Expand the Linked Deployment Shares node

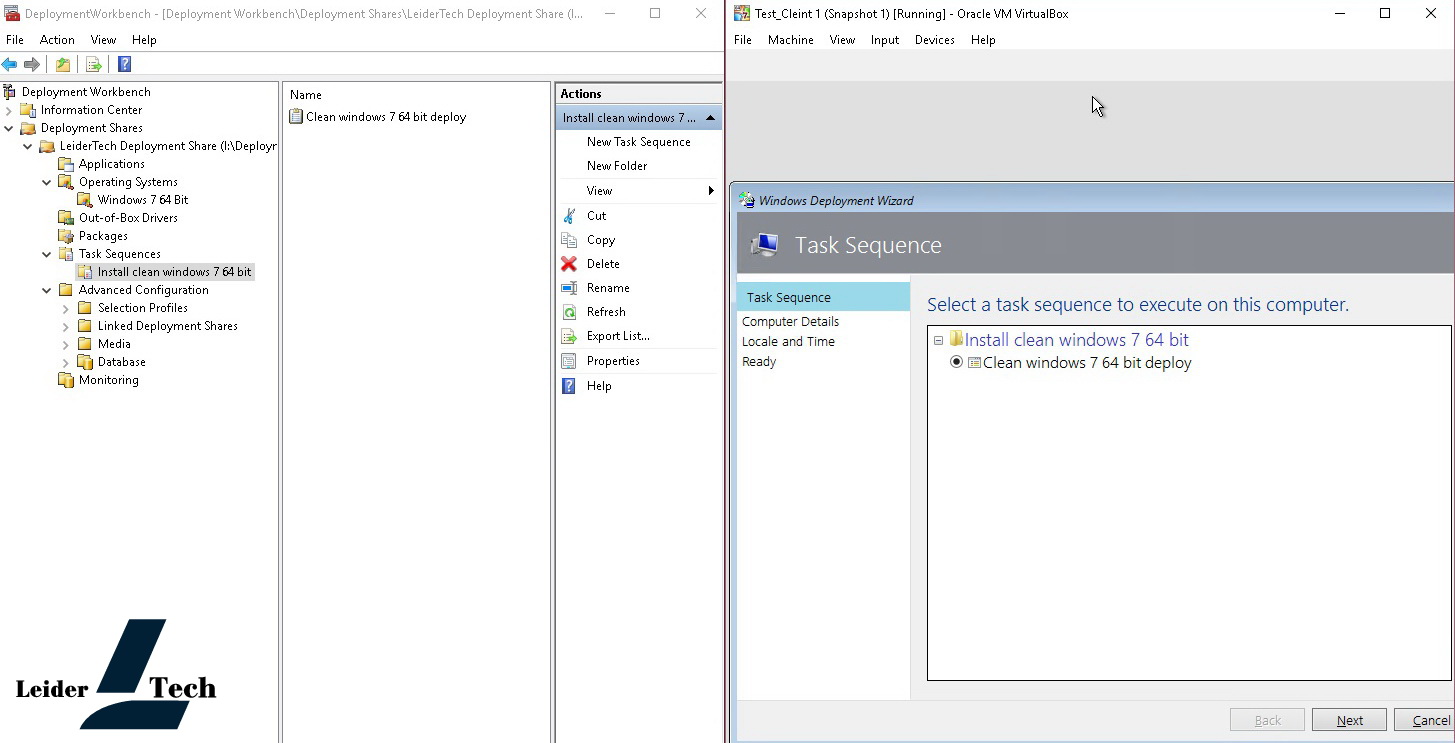tap(66, 326)
